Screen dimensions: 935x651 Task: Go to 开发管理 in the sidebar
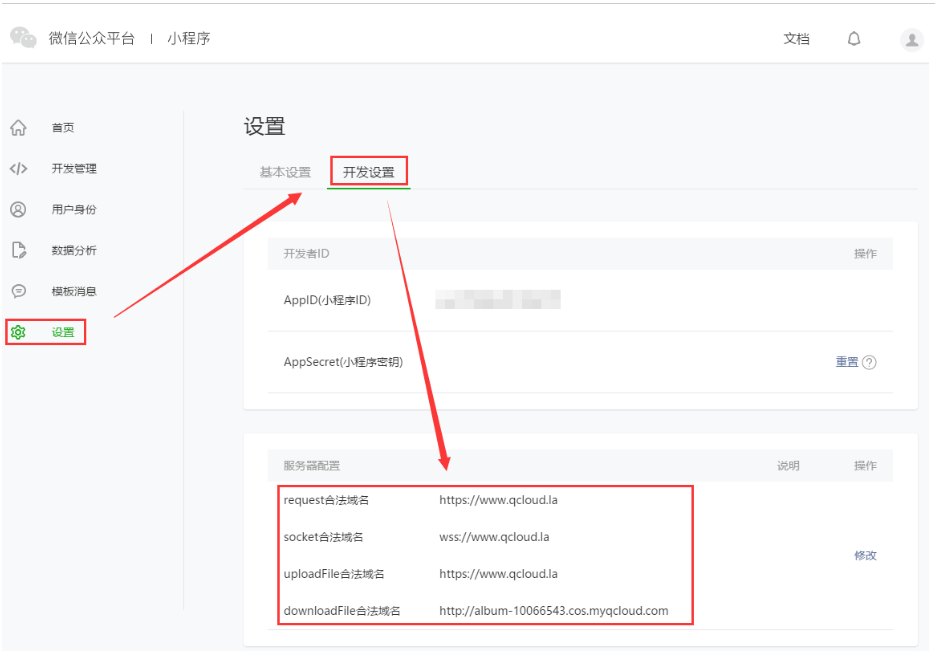tap(74, 169)
